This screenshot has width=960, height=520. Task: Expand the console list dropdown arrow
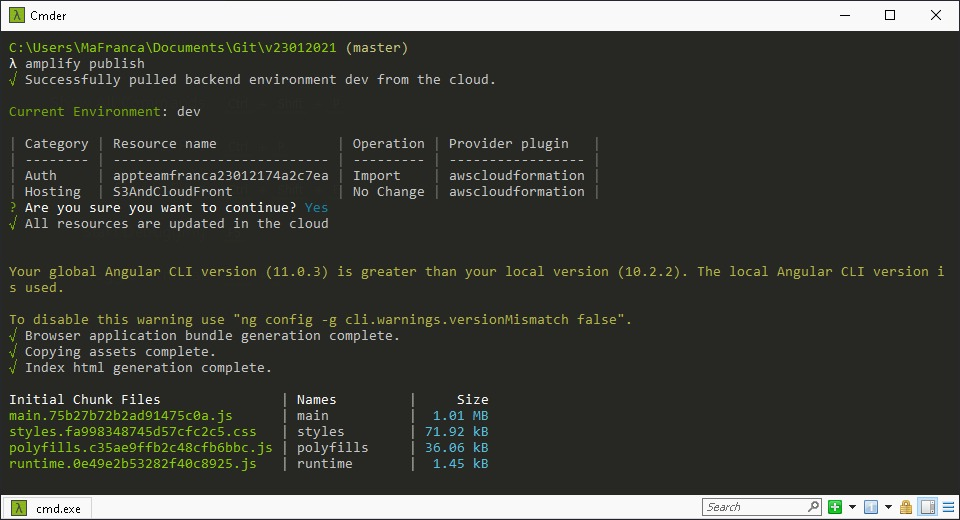coord(888,507)
